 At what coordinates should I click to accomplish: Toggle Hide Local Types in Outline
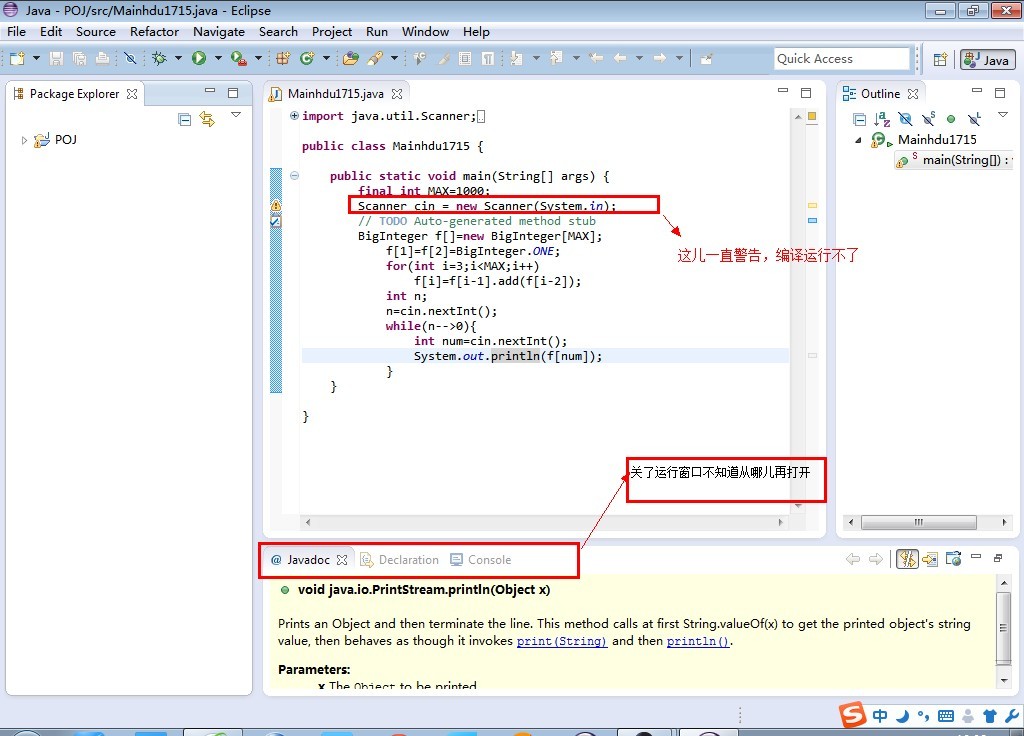[x=974, y=119]
